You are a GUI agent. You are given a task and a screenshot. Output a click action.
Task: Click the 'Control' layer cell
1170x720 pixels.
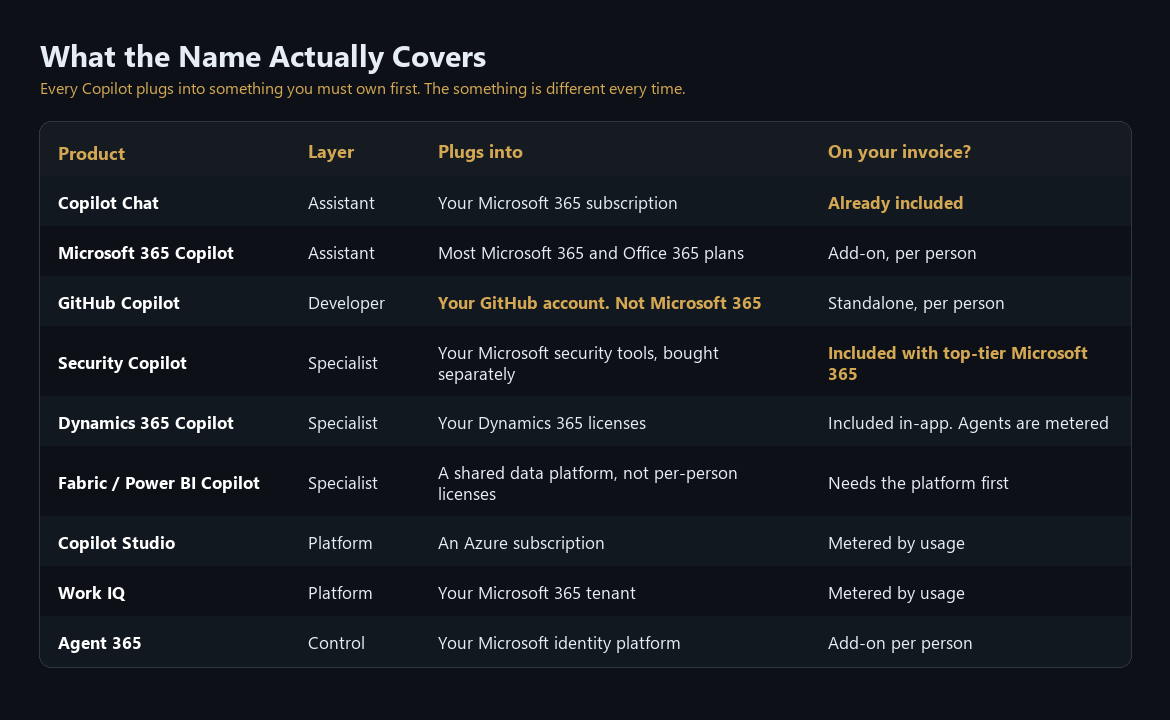coord(337,643)
